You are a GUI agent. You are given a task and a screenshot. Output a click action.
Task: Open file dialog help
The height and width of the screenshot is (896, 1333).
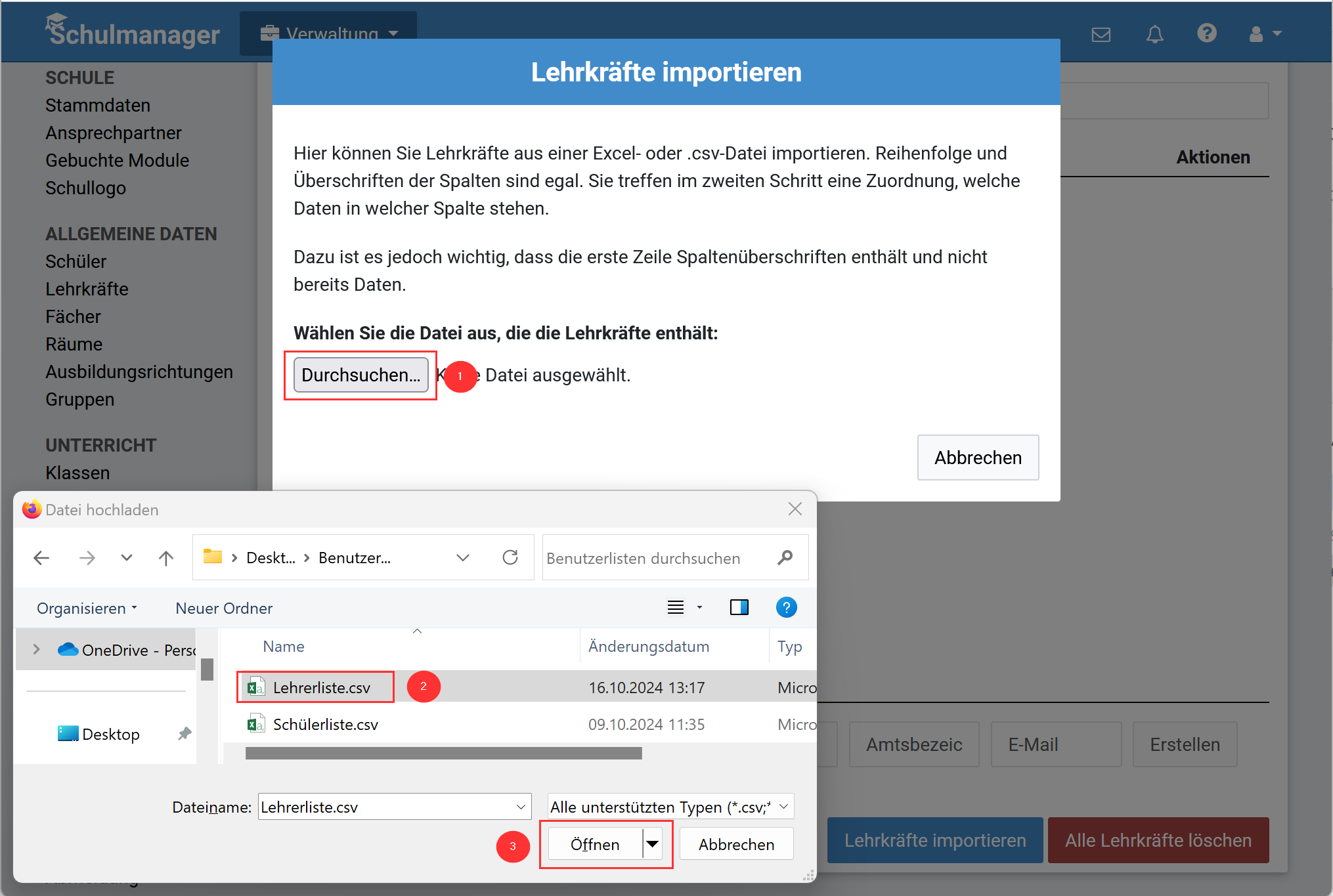(786, 608)
